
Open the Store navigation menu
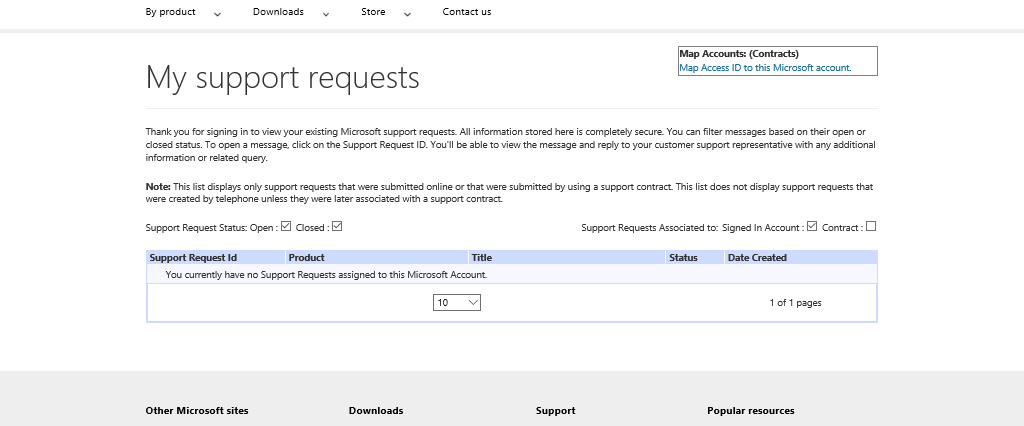373,12
